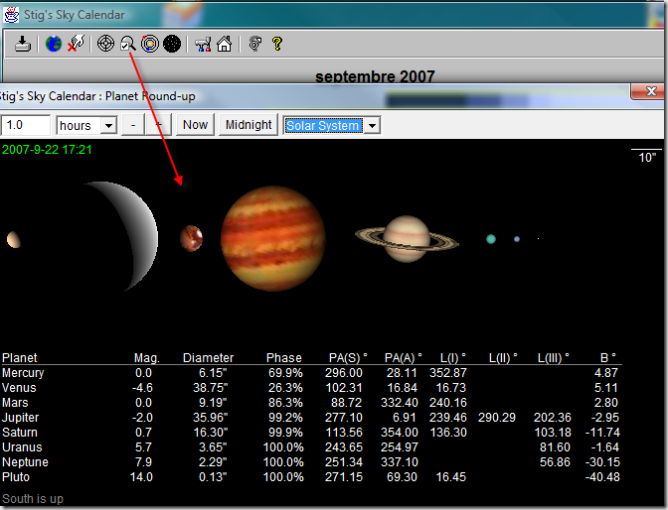
Task: Click the concentric orbit rings icon
Action: click(150, 44)
